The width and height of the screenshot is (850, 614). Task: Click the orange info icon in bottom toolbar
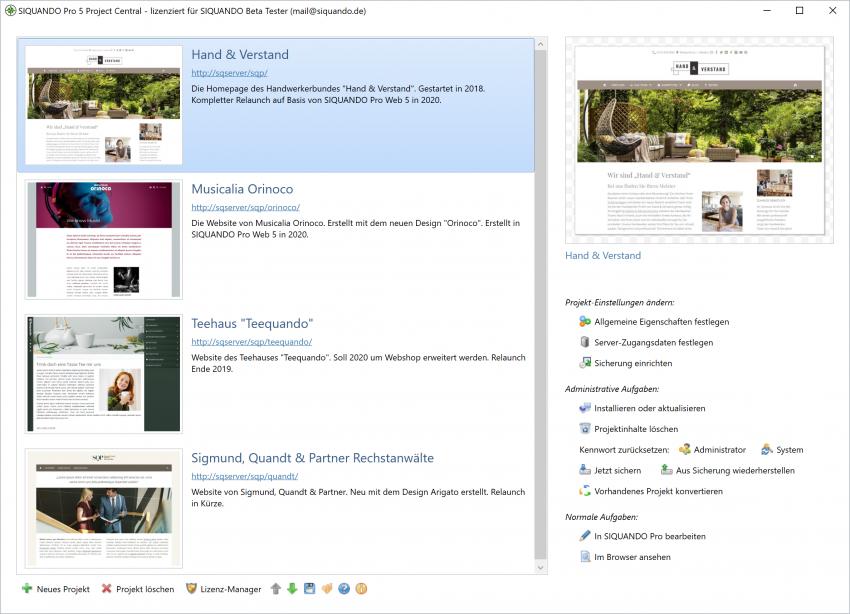(x=361, y=589)
